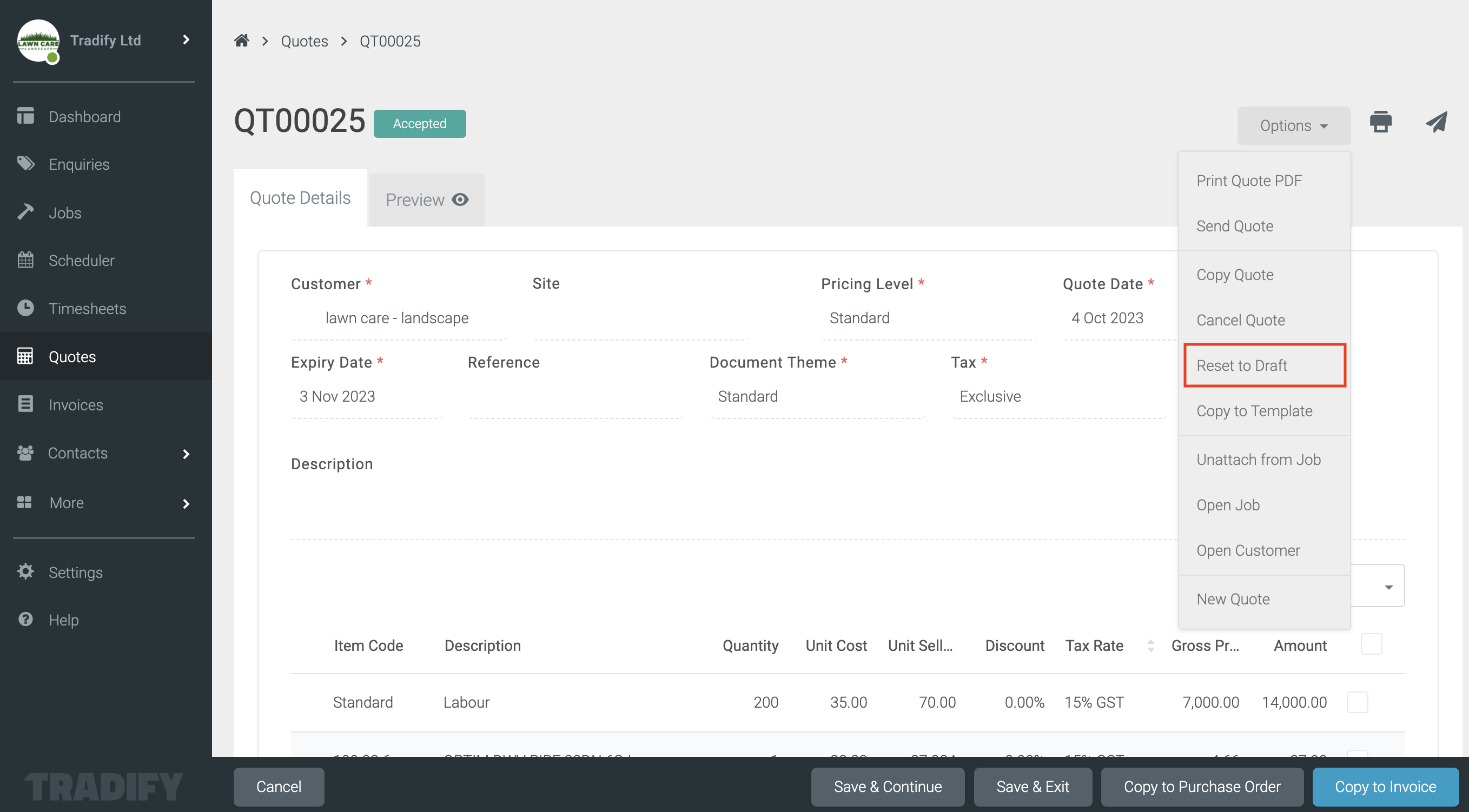Expand the More submenu arrow
The image size is (1469, 812).
pyautogui.click(x=186, y=503)
